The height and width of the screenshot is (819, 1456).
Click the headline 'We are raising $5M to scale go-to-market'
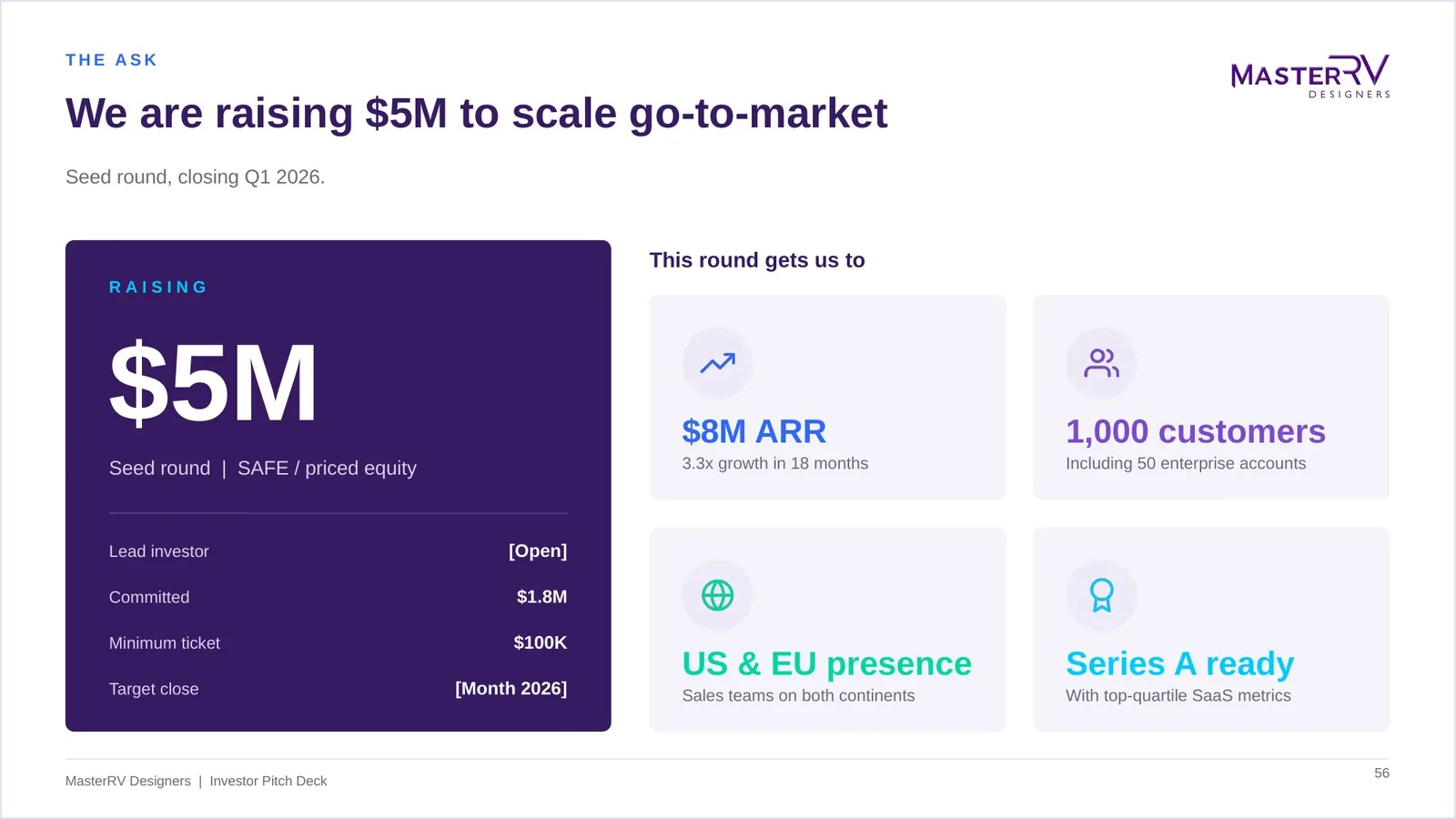[476, 114]
